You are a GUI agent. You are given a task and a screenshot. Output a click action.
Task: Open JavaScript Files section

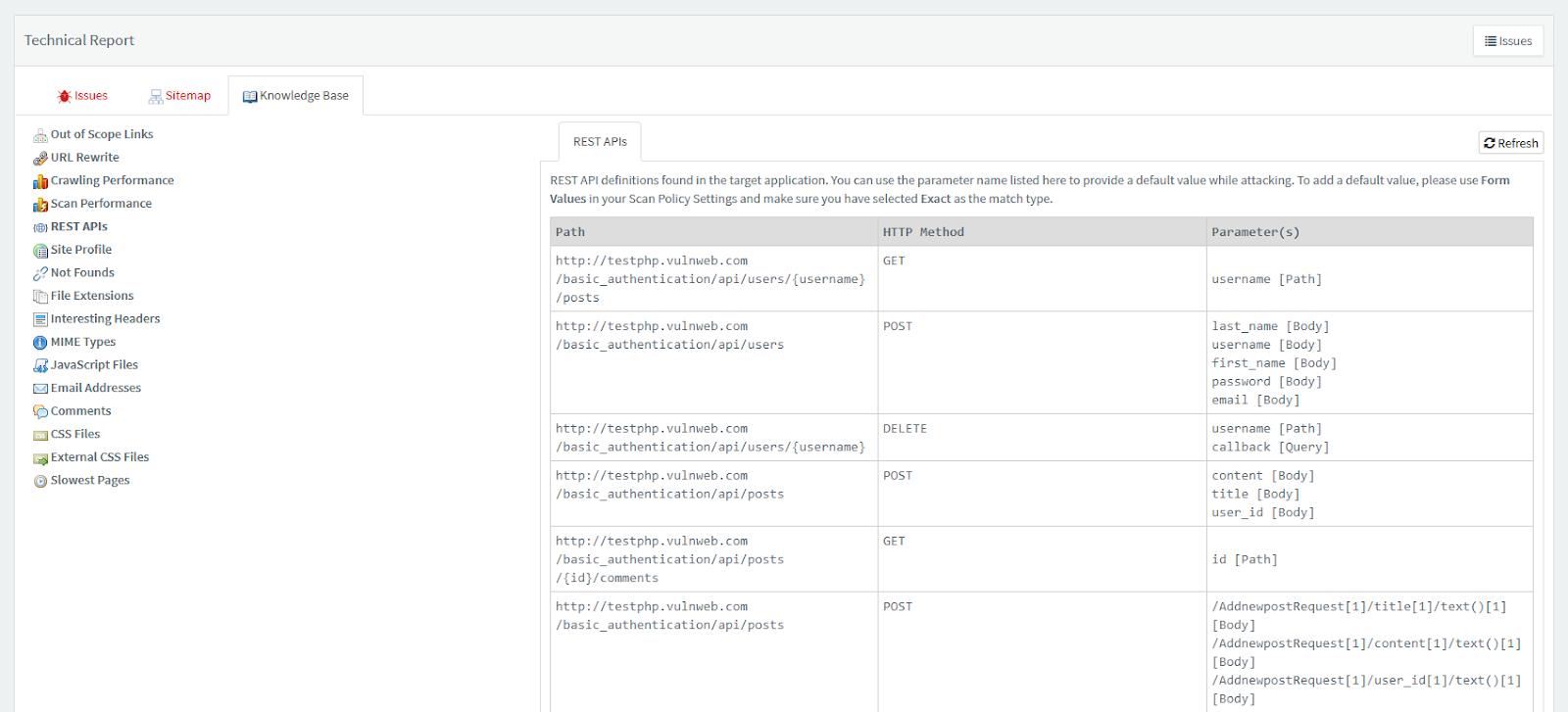coord(94,364)
